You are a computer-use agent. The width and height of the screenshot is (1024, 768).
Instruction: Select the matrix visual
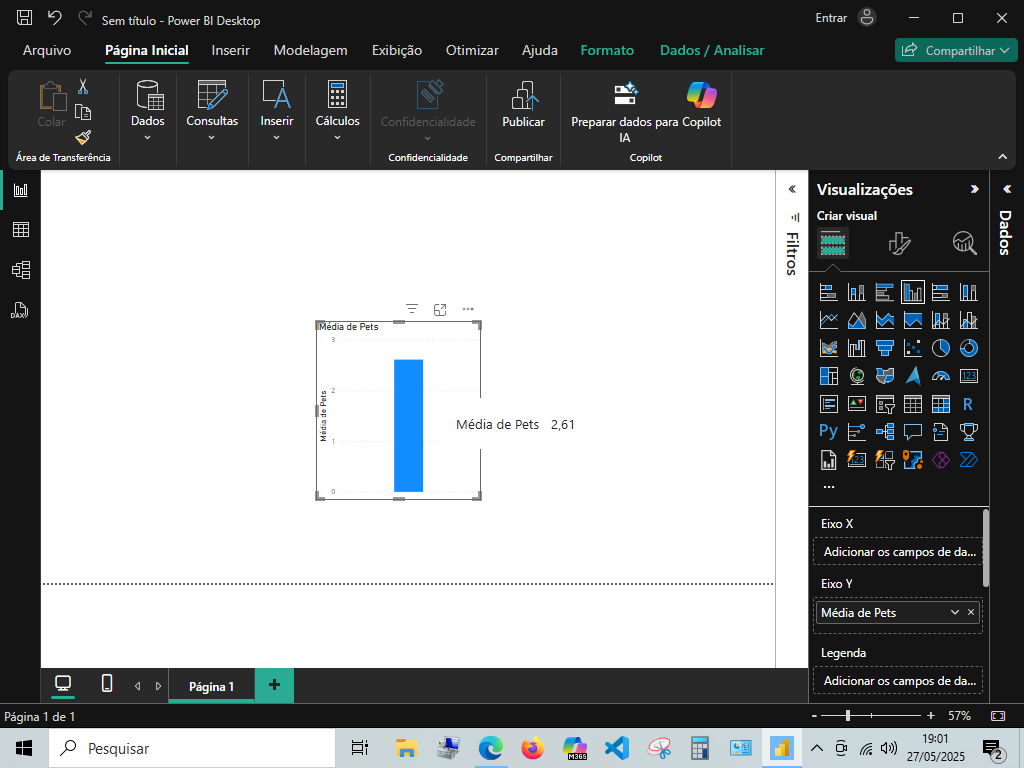(940, 404)
